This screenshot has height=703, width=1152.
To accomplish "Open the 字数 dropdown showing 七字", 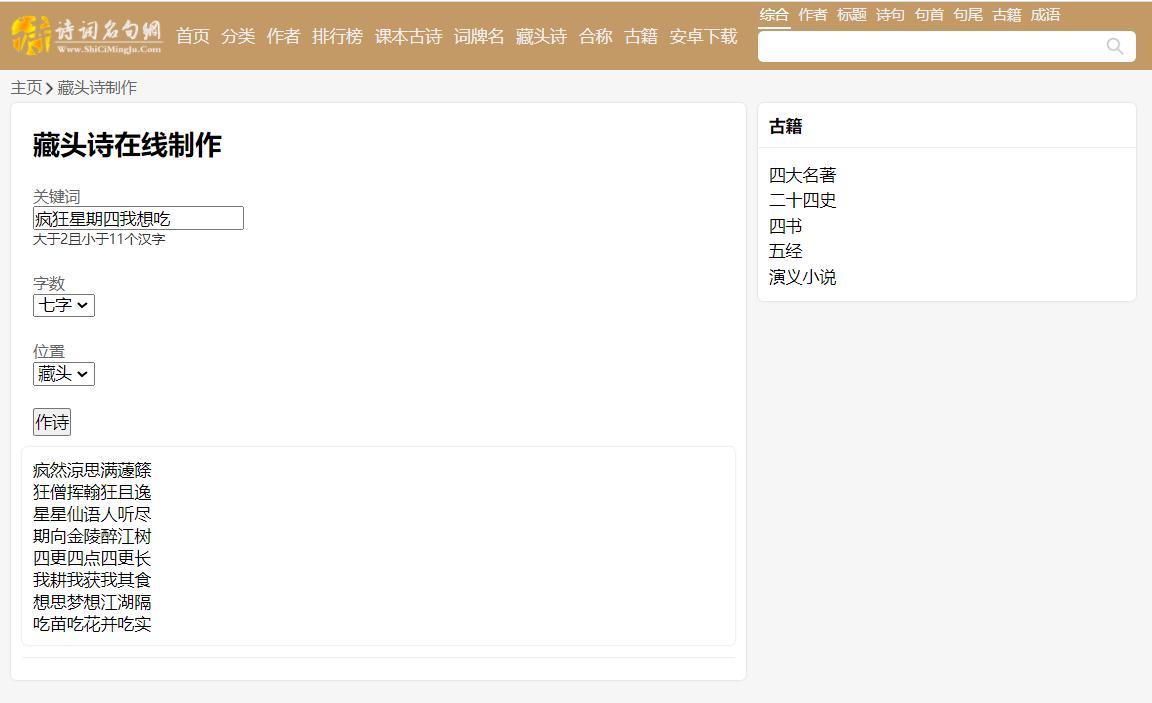I will coord(63,305).
